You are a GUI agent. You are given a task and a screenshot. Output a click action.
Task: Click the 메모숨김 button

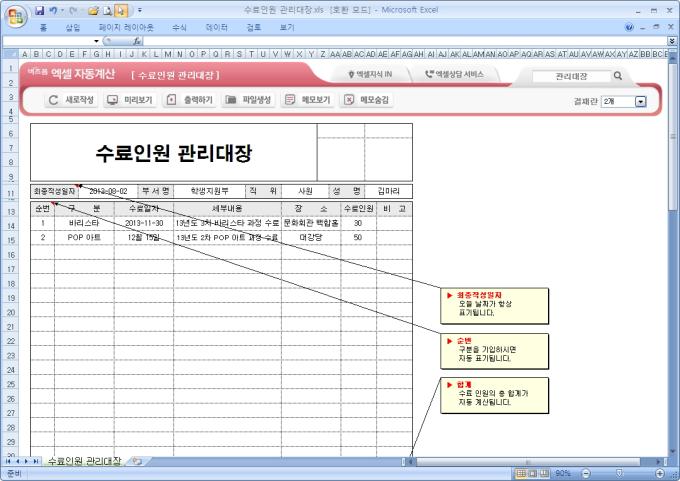tap(367, 100)
